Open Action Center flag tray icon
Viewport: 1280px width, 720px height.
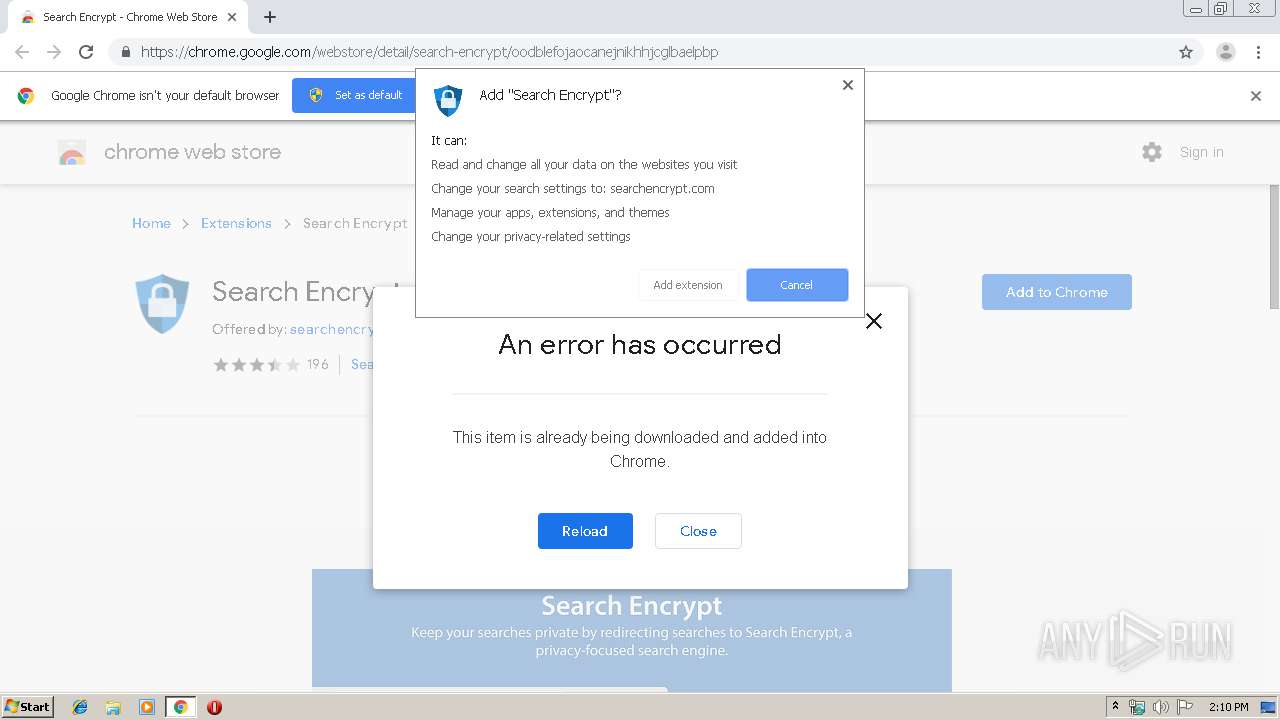click(x=1185, y=707)
